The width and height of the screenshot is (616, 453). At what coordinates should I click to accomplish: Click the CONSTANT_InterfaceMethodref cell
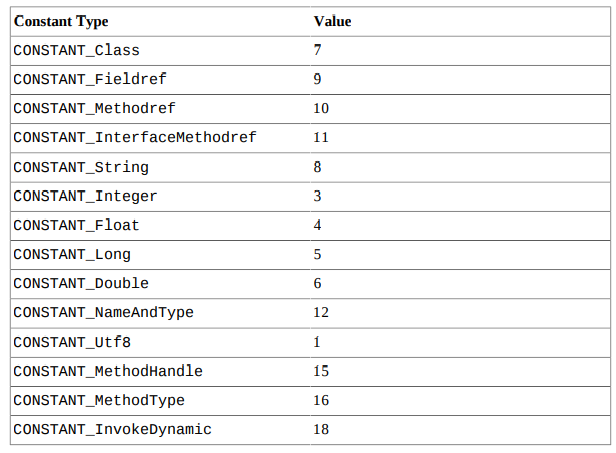134,137
